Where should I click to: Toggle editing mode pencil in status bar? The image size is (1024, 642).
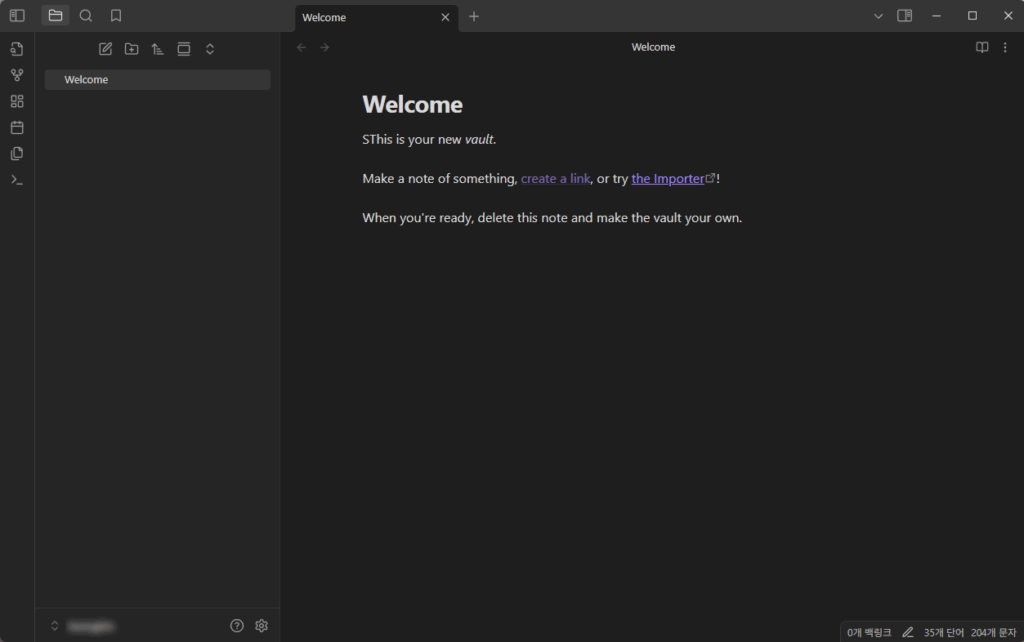[908, 632]
